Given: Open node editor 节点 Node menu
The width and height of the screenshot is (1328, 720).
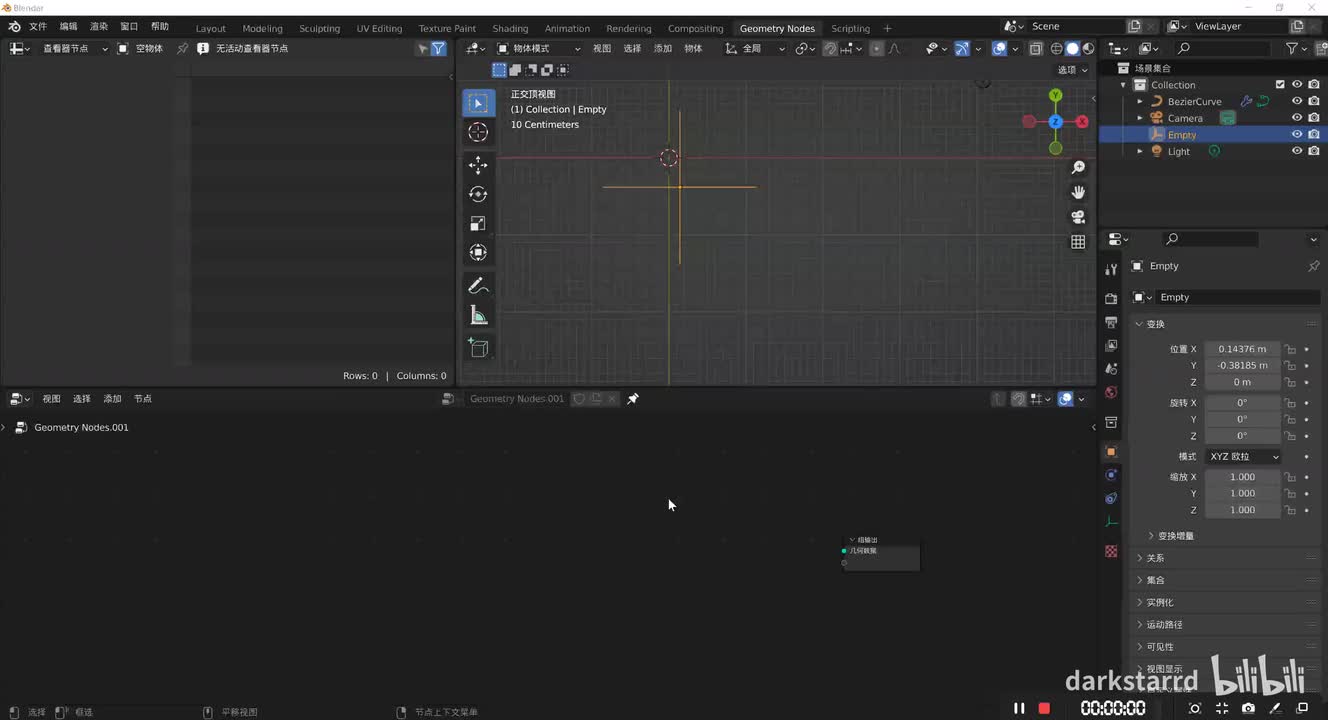Looking at the screenshot, I should tap(143, 399).
